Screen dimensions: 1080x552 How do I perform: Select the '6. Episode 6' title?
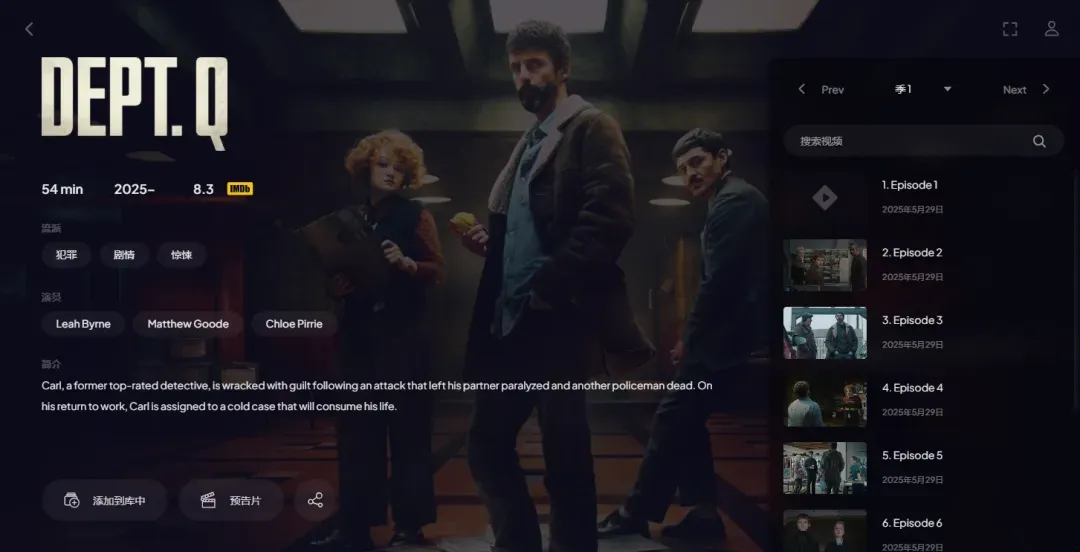(912, 522)
